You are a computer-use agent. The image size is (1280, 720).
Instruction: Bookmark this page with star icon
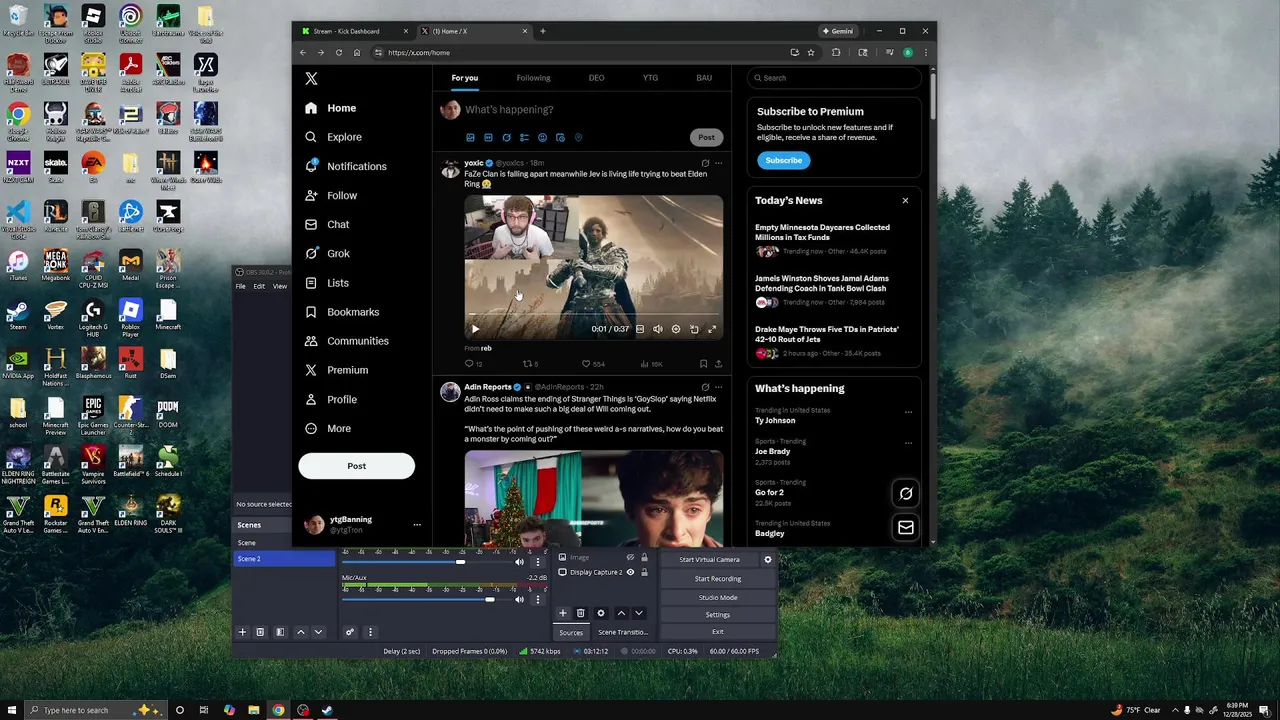pos(811,53)
